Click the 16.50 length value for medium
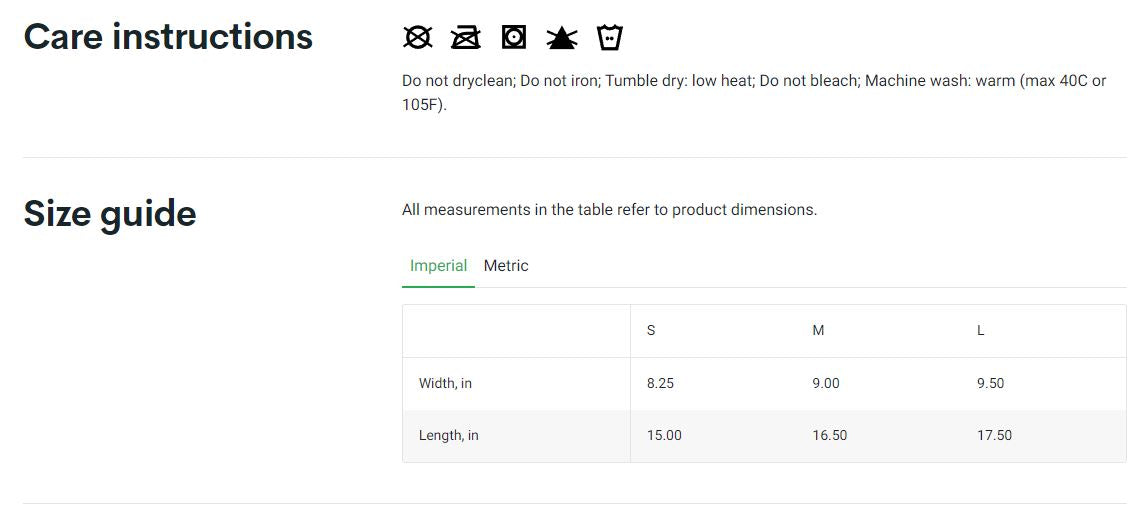Viewport: 1148px width, 505px height. click(829, 436)
